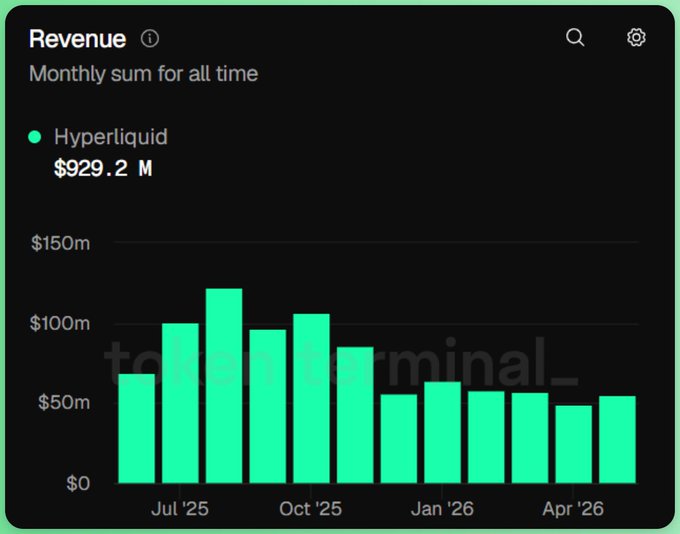
Task: Click the Revenue chart title
Action: pyautogui.click(x=78, y=39)
